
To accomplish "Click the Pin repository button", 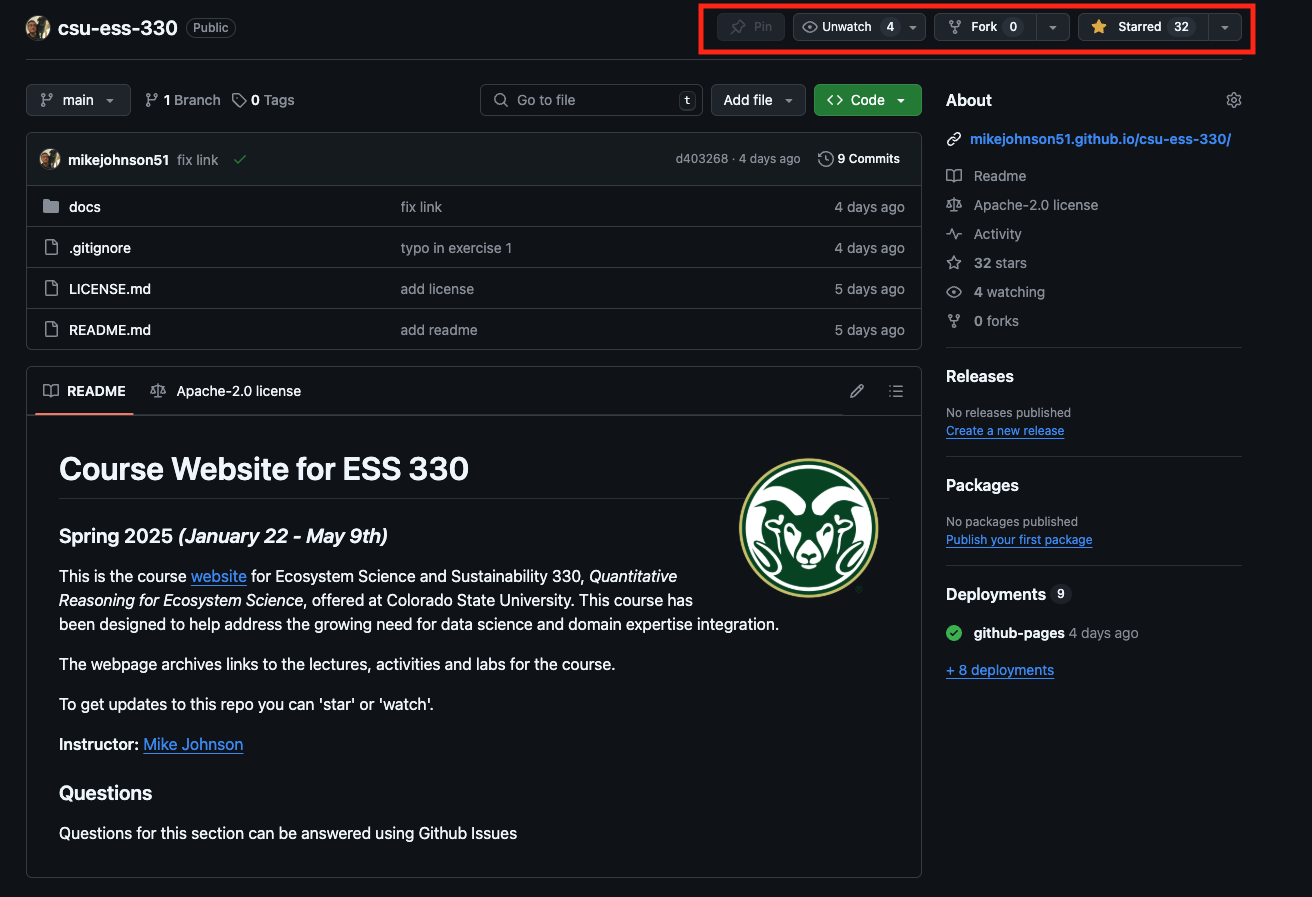I will 751,27.
